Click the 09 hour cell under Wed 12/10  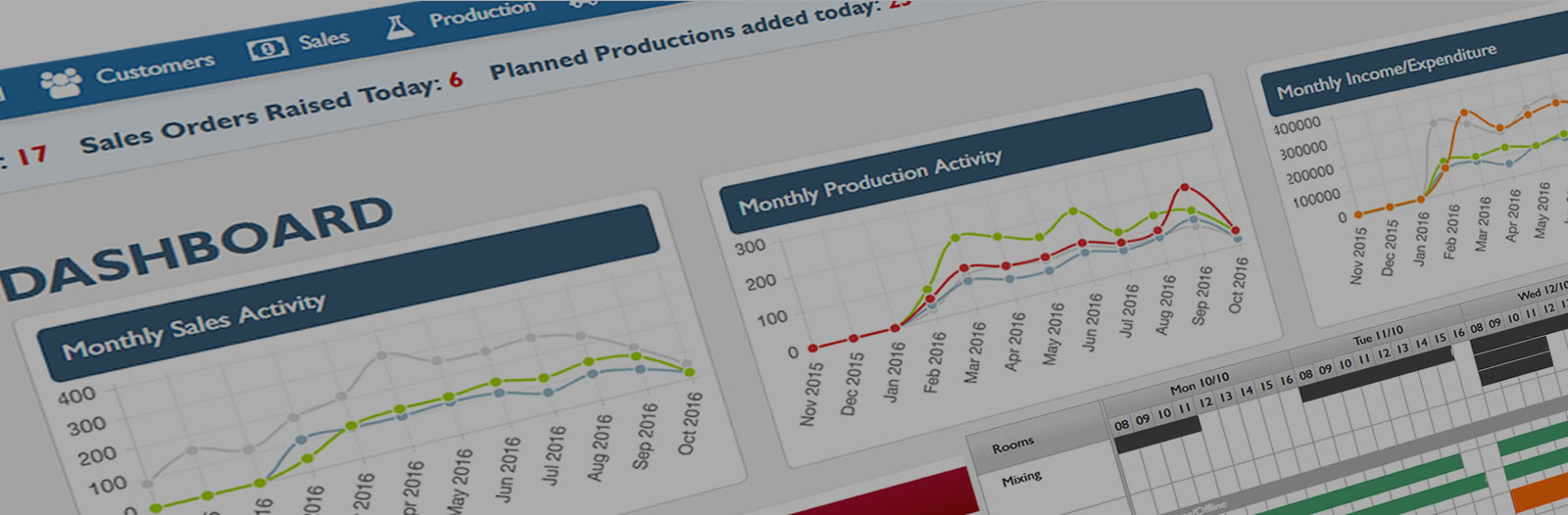tap(1494, 323)
